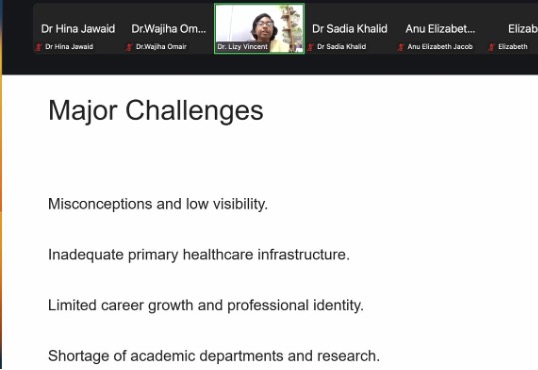Screen dimensions: 538x370
Task: Click the Major Challenges slide title
Action: [x=156, y=111]
